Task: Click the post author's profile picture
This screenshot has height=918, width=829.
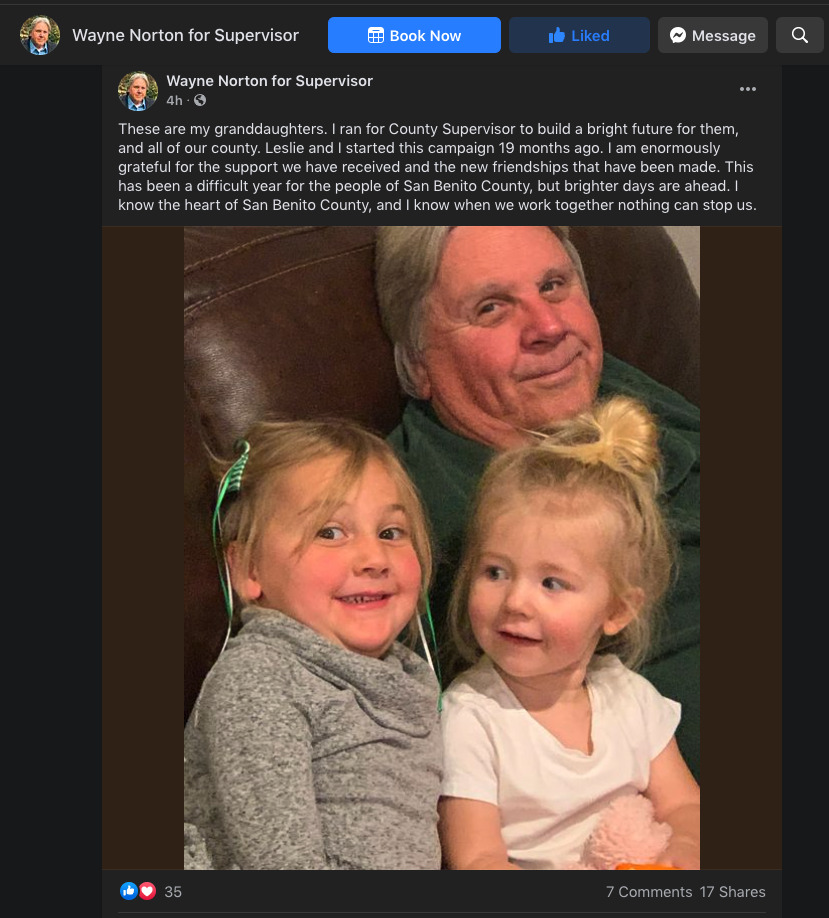Action: pos(138,90)
